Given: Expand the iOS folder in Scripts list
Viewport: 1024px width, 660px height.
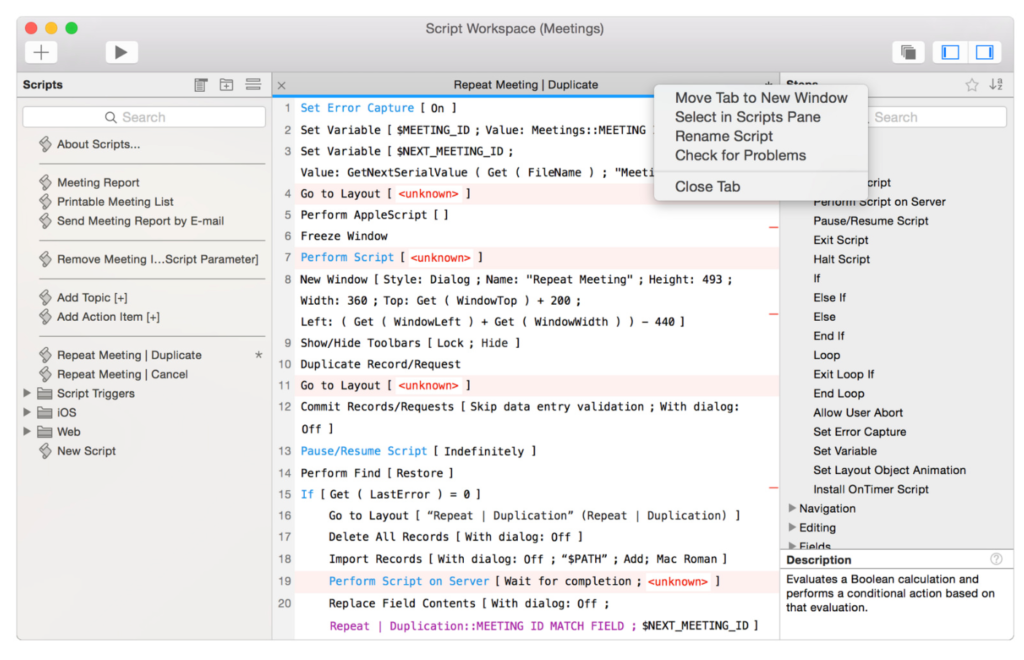Looking at the screenshot, I should (x=27, y=412).
